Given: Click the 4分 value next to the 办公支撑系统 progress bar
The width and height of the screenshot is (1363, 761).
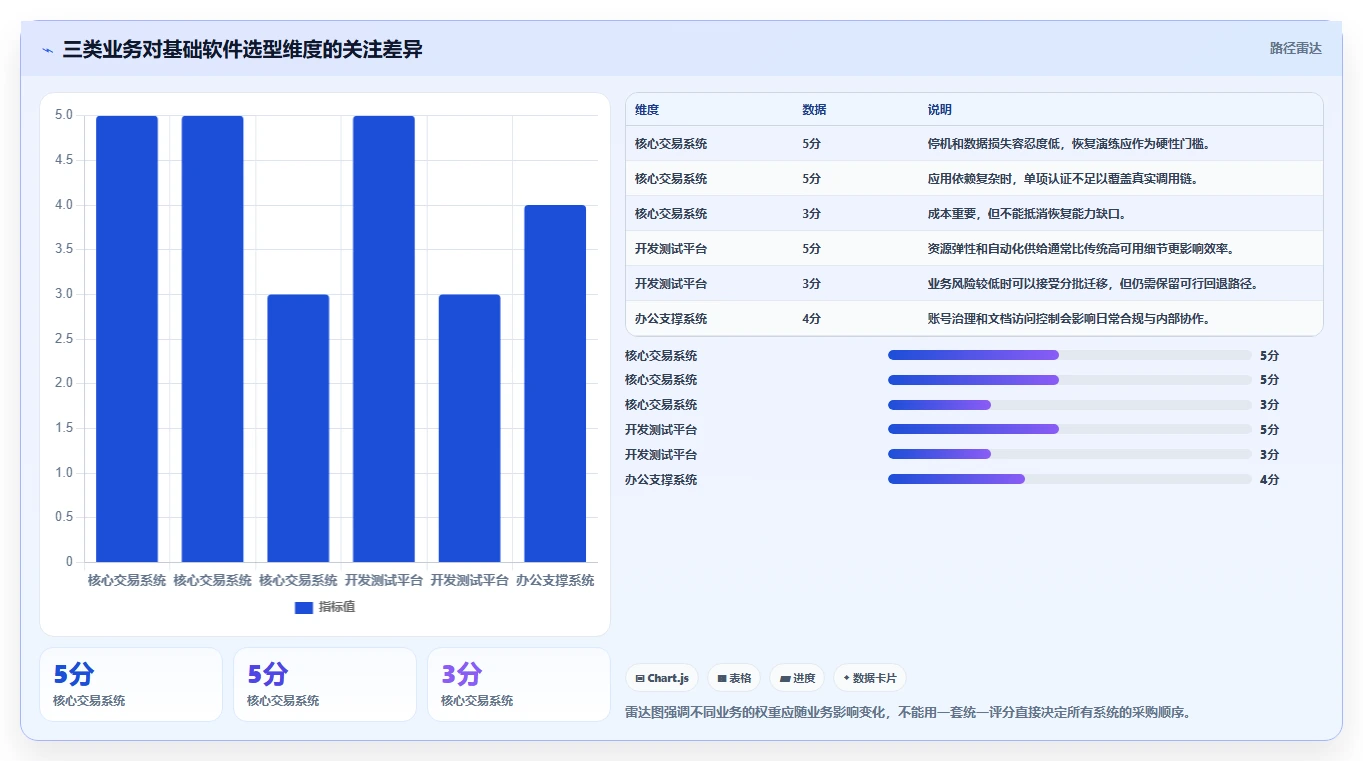Looking at the screenshot, I should pyautogui.click(x=1269, y=480).
